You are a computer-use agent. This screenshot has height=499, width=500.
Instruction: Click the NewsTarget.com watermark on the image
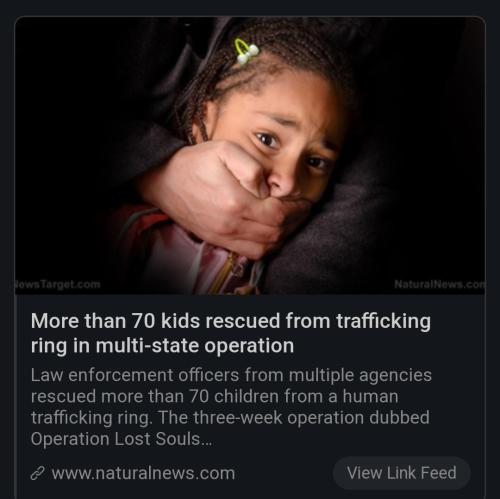(x=58, y=284)
